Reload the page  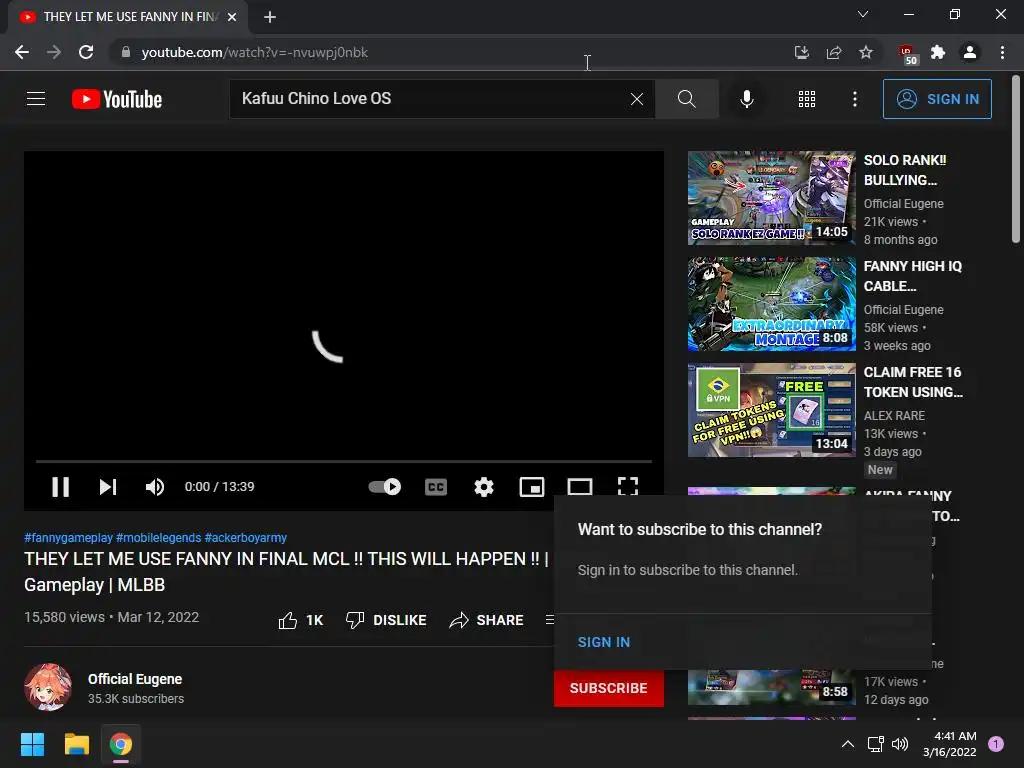click(86, 52)
